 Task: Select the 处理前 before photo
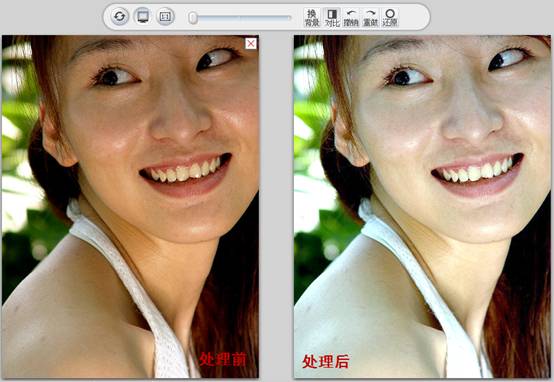(130, 206)
